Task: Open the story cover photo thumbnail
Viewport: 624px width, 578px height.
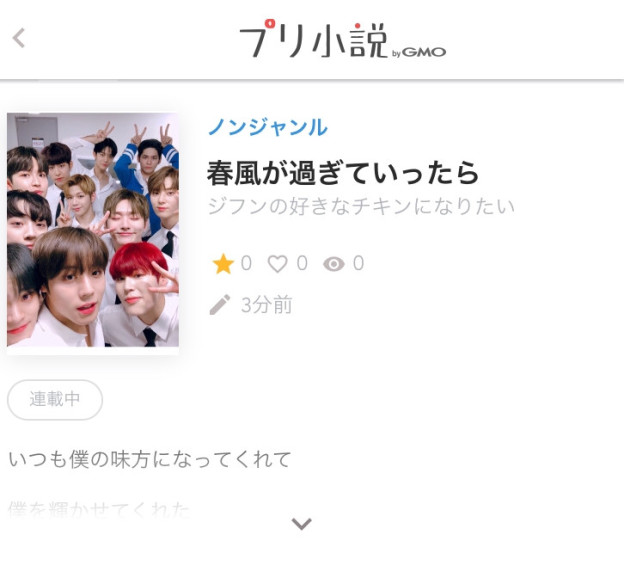Action: pyautogui.click(x=93, y=230)
